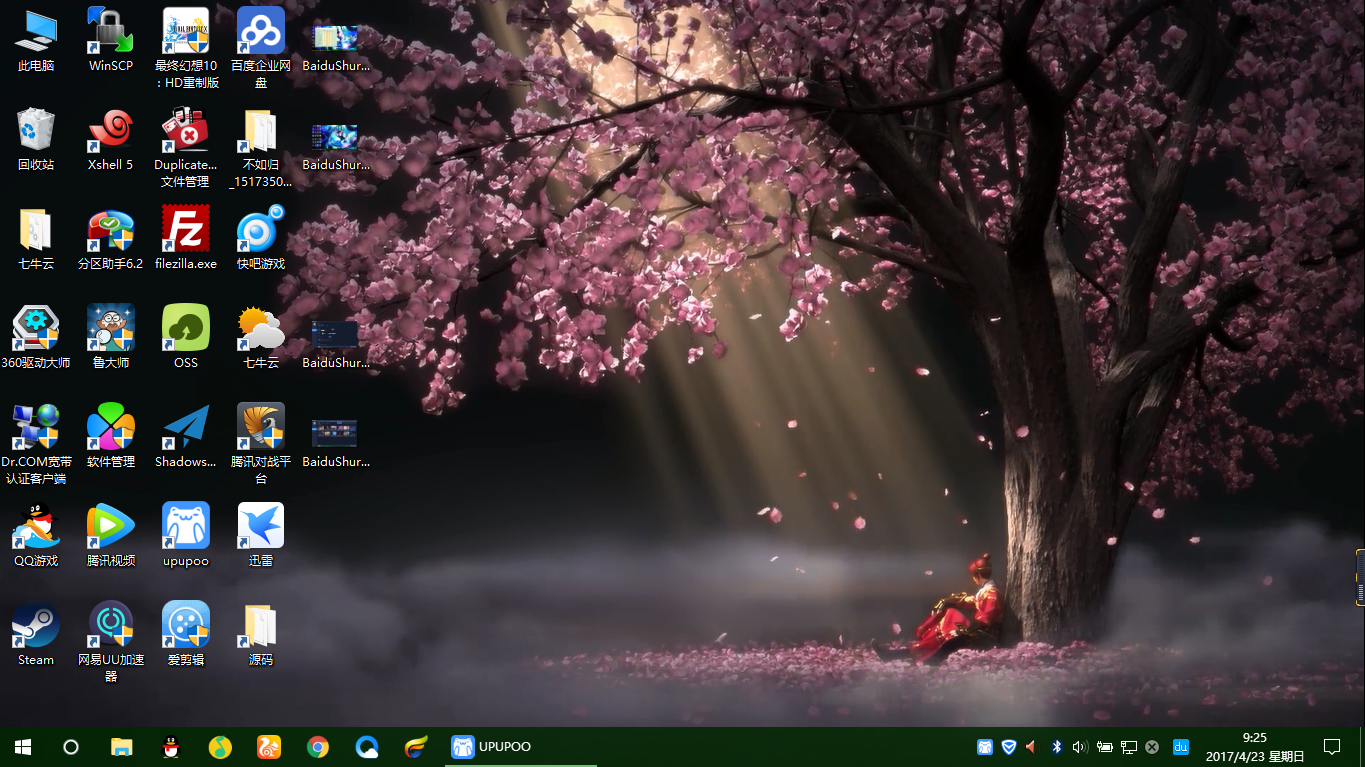Image resolution: width=1365 pixels, height=767 pixels.
Task: Open the colorful Tencent game taskbar icon
Action: point(416,747)
